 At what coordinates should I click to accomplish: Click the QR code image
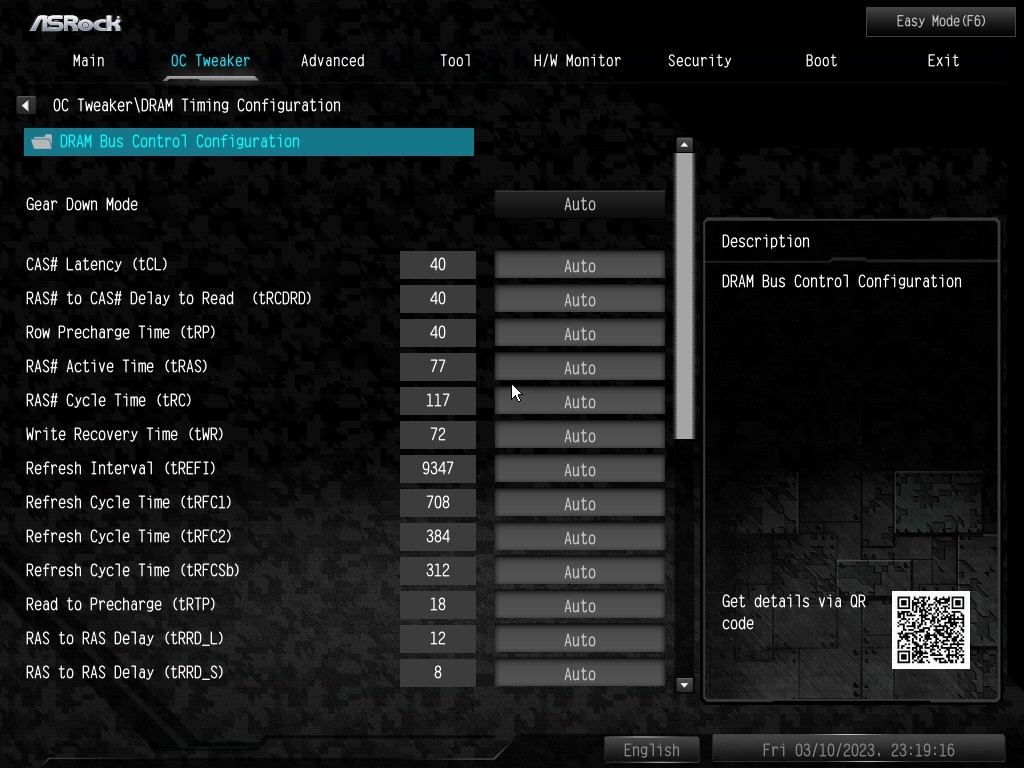point(931,630)
